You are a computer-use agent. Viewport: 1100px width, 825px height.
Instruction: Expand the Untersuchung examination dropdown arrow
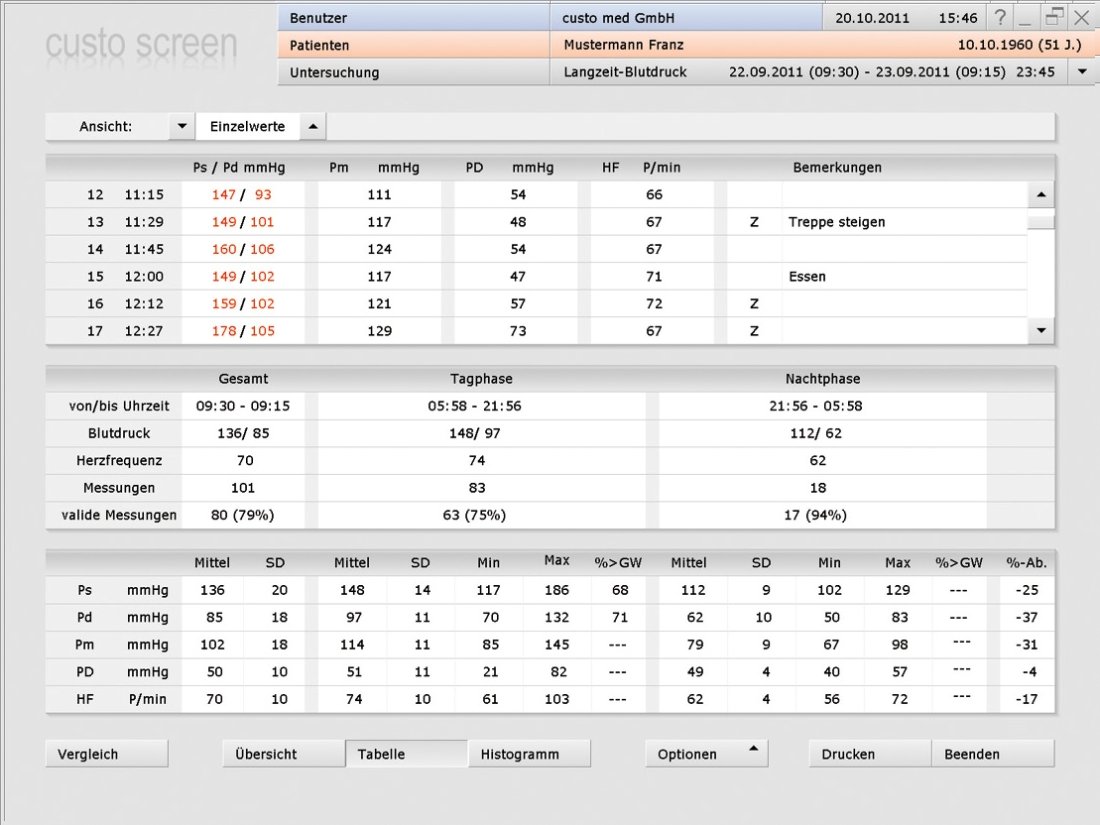pyautogui.click(x=1082, y=72)
